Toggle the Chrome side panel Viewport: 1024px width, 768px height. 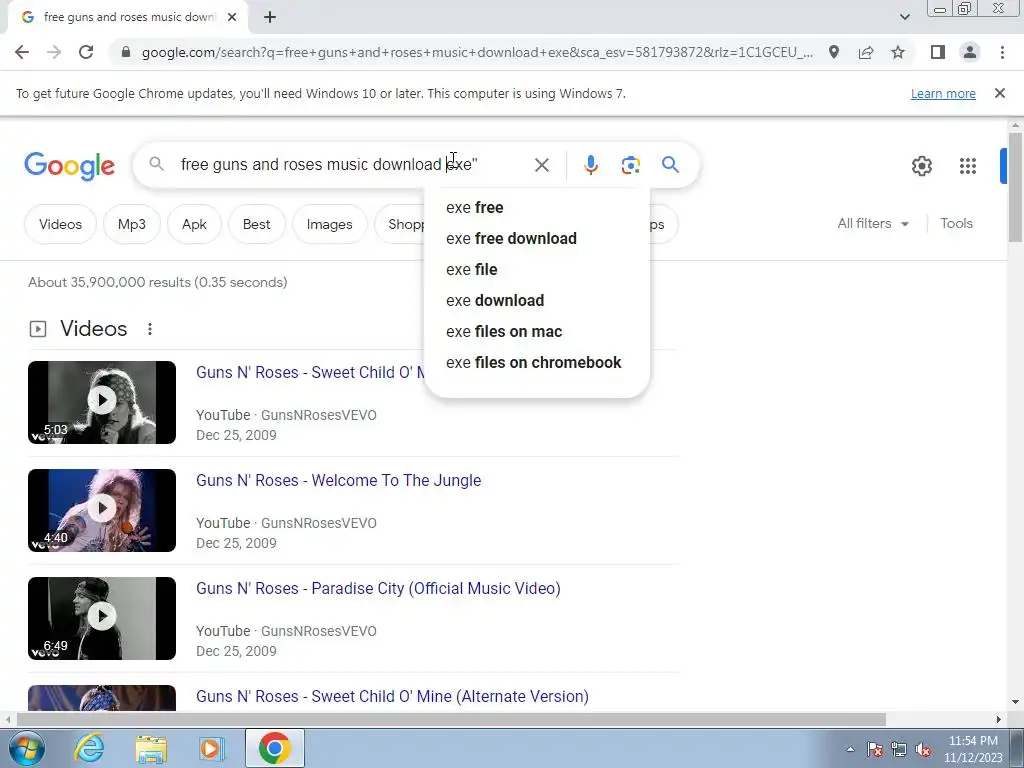[938, 52]
